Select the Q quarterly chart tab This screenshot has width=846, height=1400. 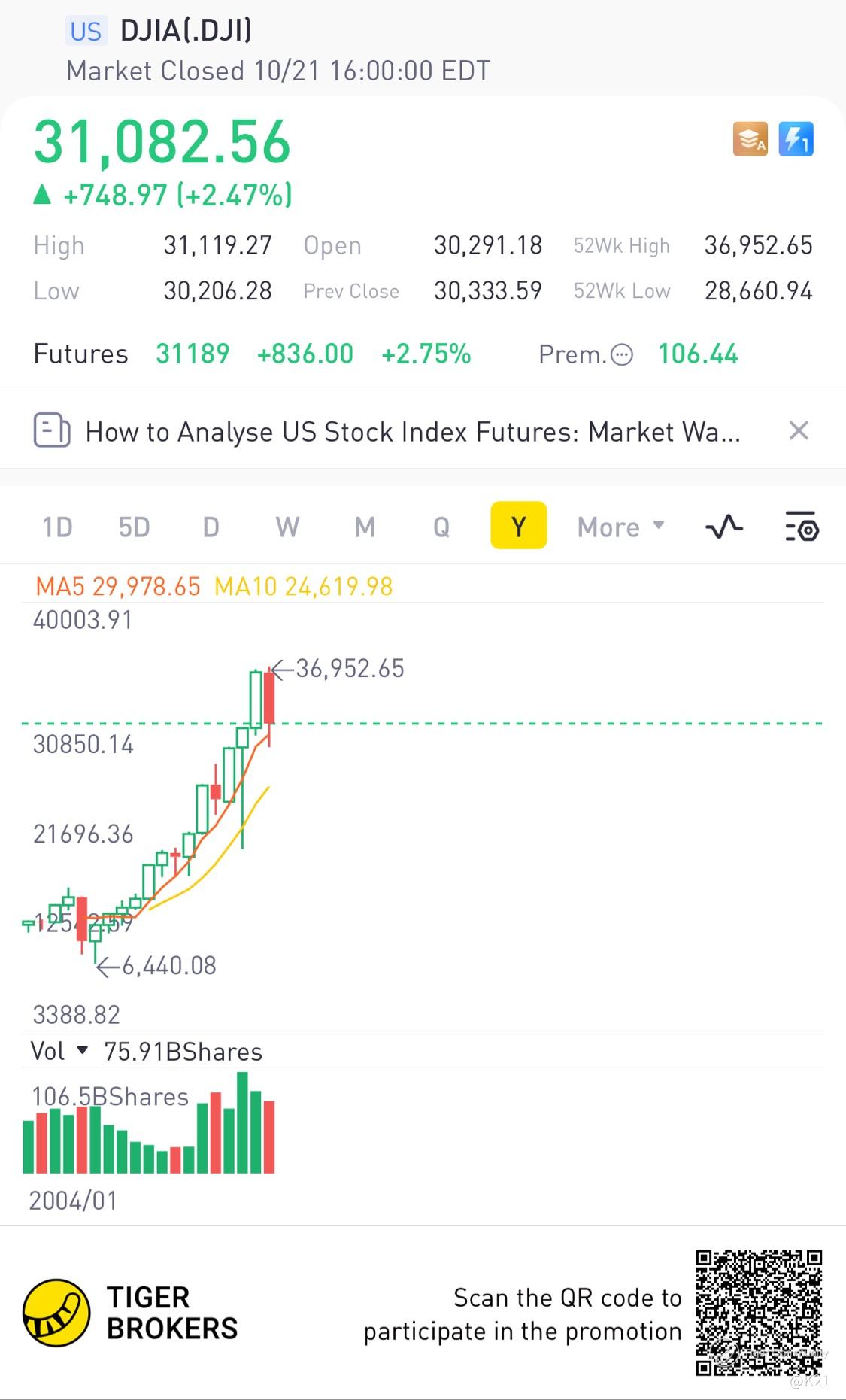coord(441,527)
